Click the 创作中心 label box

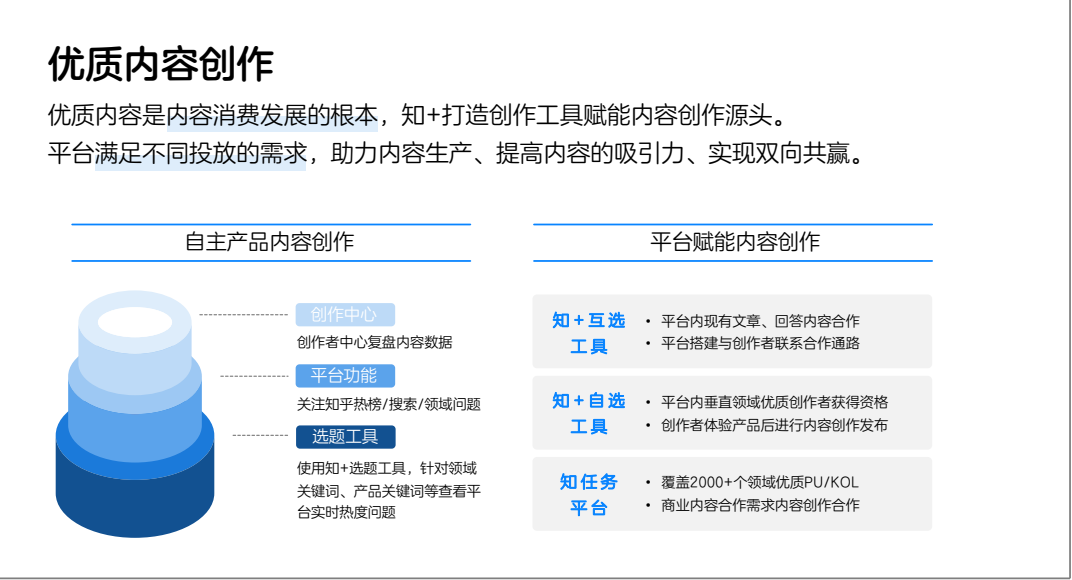click(345, 315)
